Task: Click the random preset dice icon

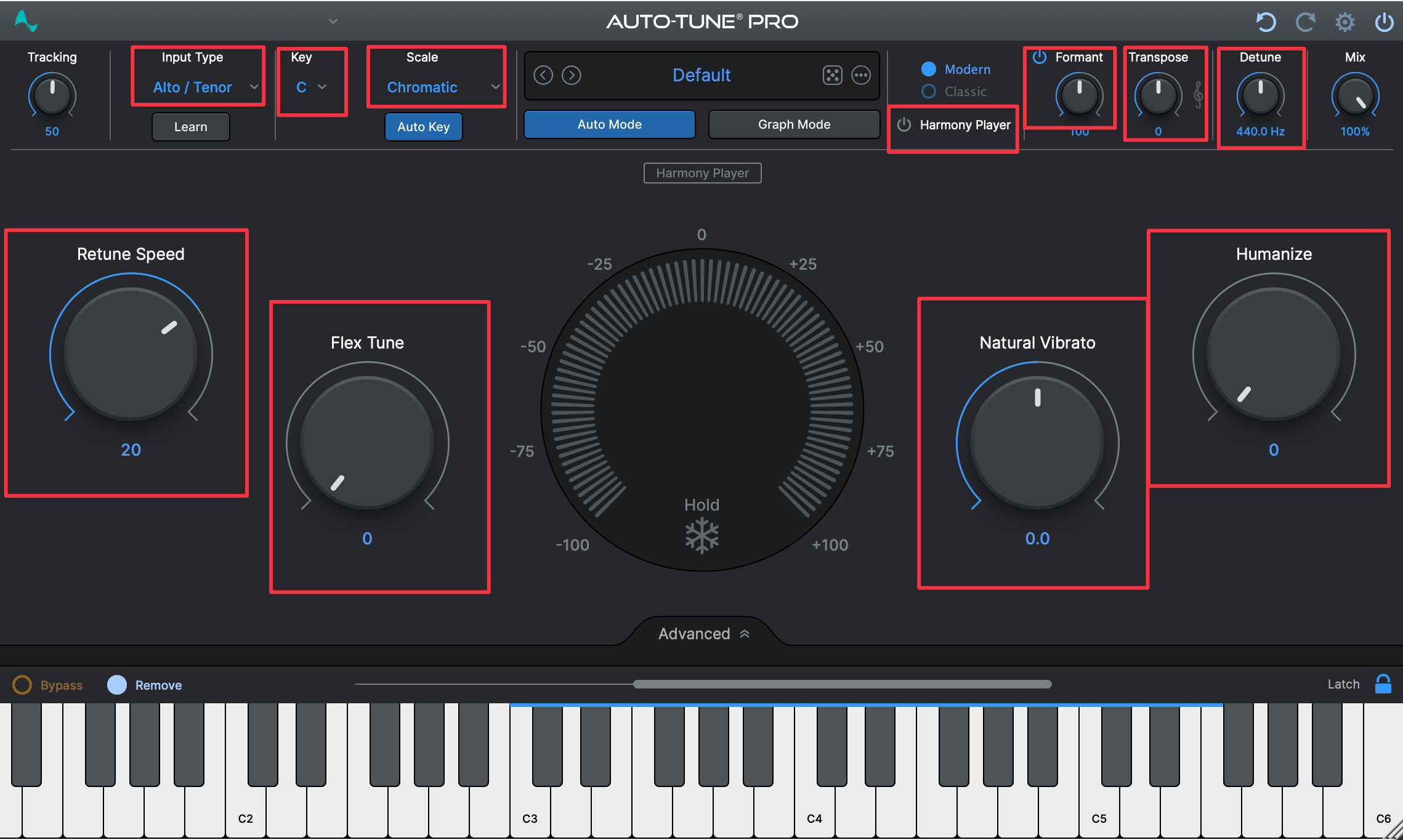Action: click(x=832, y=75)
